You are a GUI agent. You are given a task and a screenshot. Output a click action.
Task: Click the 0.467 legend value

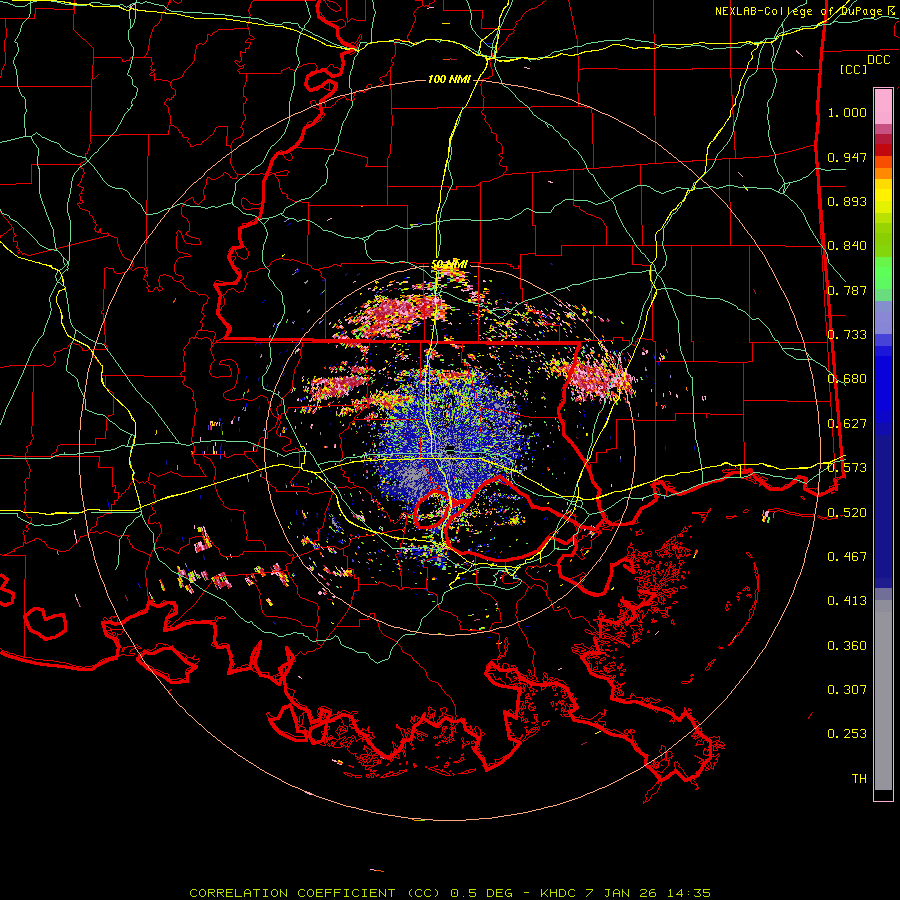tap(847, 557)
